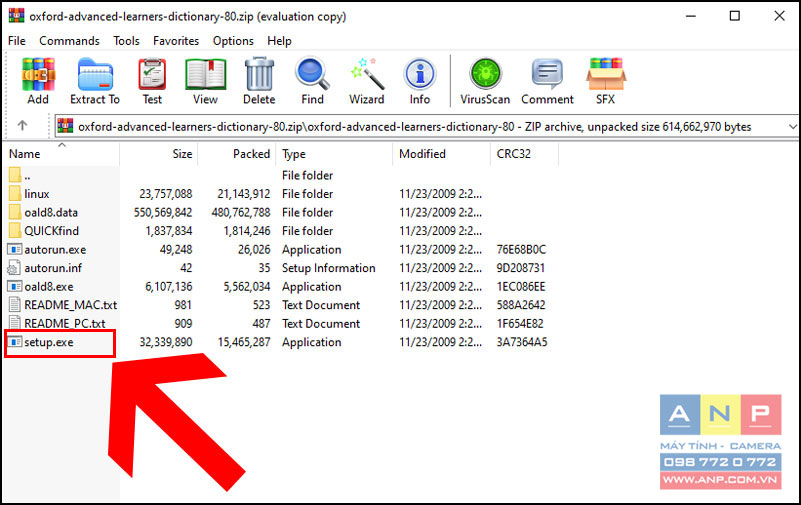Go up one folder level arrow

(x=22, y=125)
